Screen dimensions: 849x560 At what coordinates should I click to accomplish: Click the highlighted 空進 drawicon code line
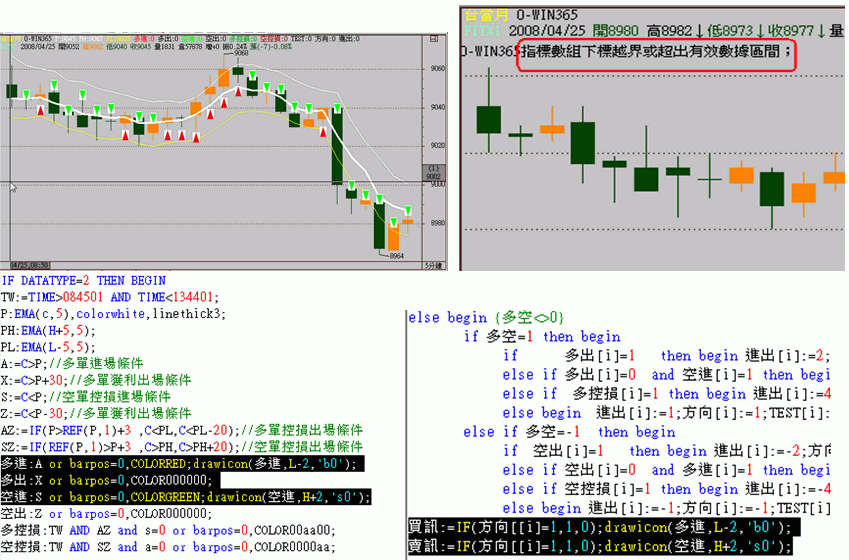tap(186, 497)
